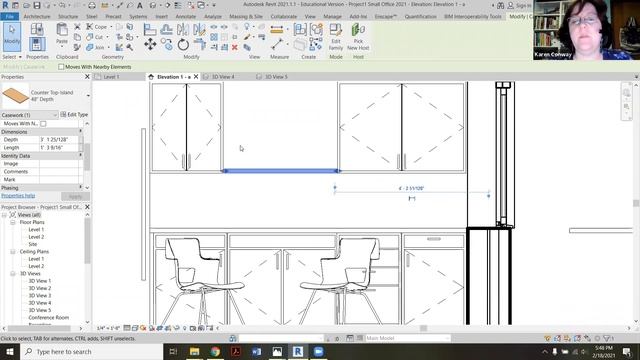Toggle Moves With Nearby checkbox in Properties palette
This screenshot has width=640, height=360.
43,124
